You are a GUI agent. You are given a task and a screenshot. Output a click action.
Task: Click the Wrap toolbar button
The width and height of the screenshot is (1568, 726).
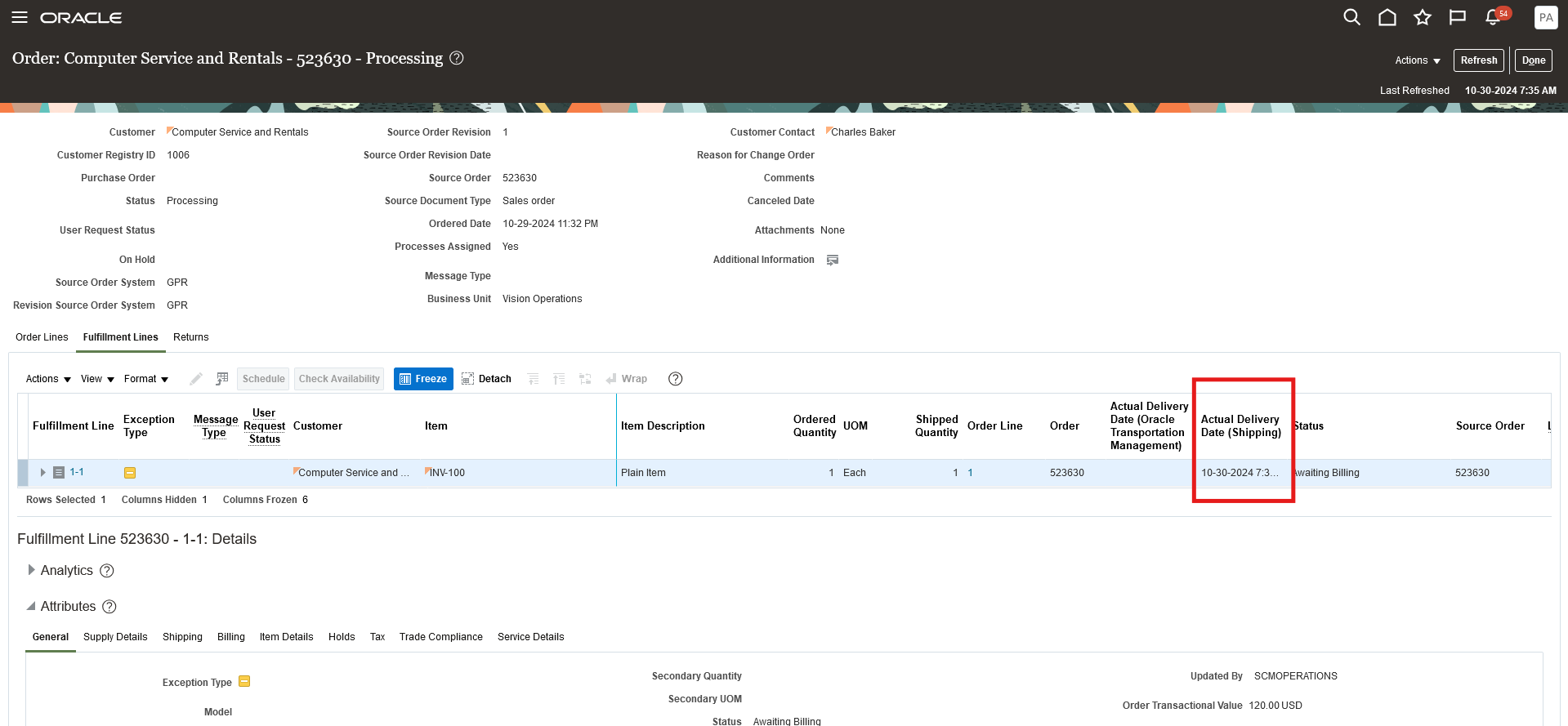pyautogui.click(x=627, y=379)
